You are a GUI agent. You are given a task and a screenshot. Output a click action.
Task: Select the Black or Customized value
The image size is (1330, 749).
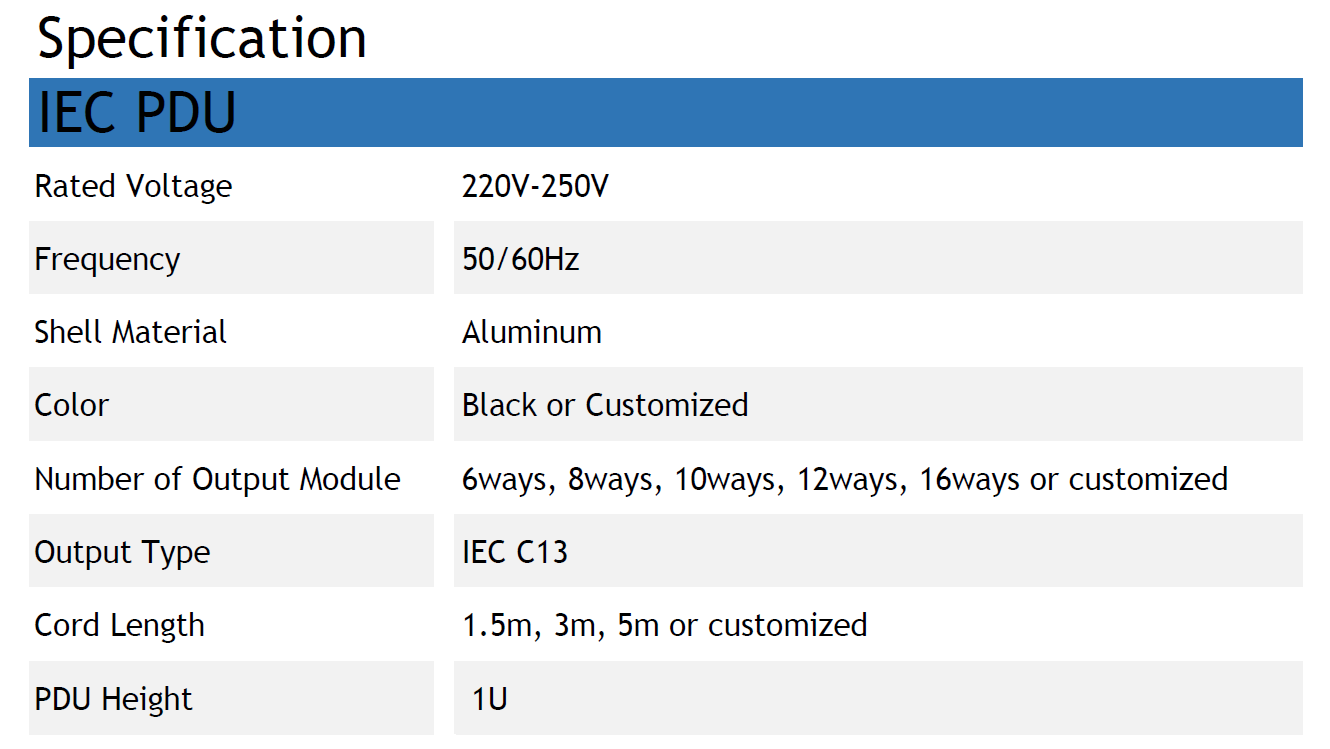pos(605,405)
